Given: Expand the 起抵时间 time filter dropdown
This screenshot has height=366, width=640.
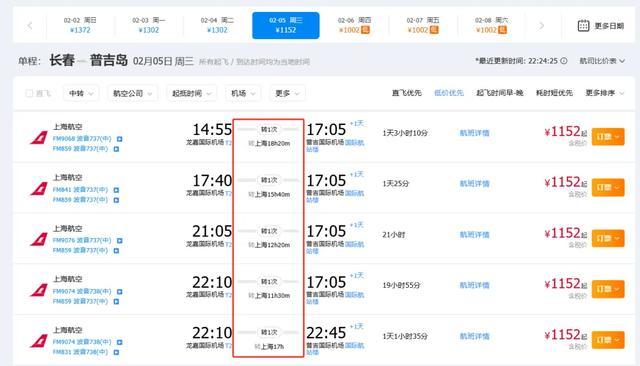Looking at the screenshot, I should 191,93.
